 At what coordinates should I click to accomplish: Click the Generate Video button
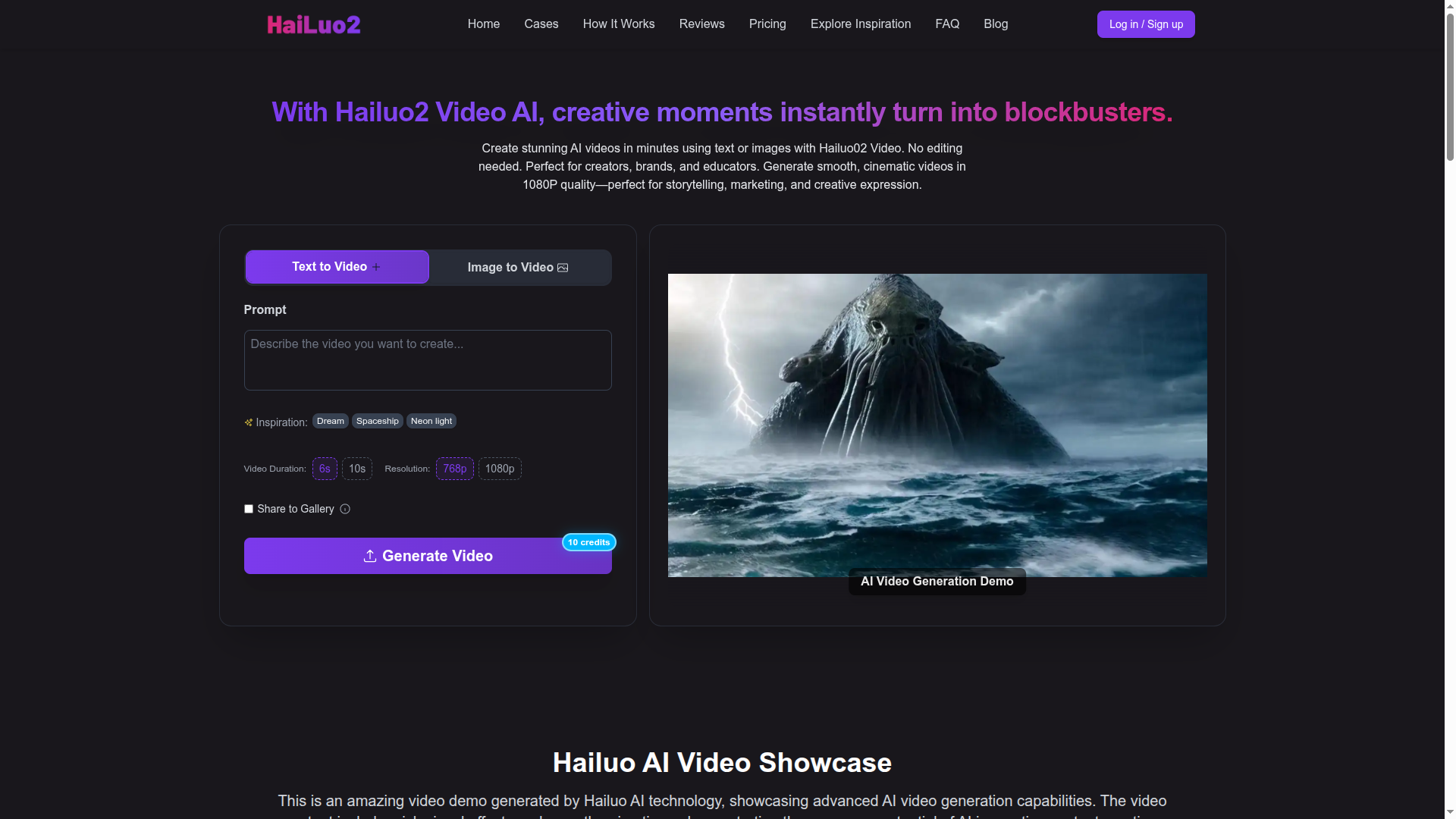pyautogui.click(x=428, y=556)
